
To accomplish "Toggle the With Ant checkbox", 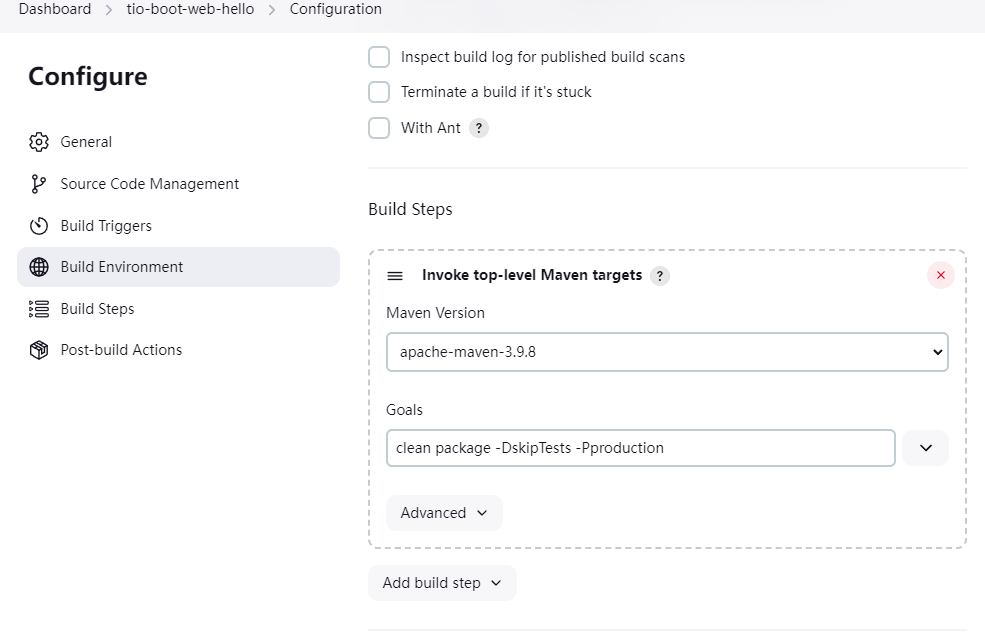I will coord(379,128).
